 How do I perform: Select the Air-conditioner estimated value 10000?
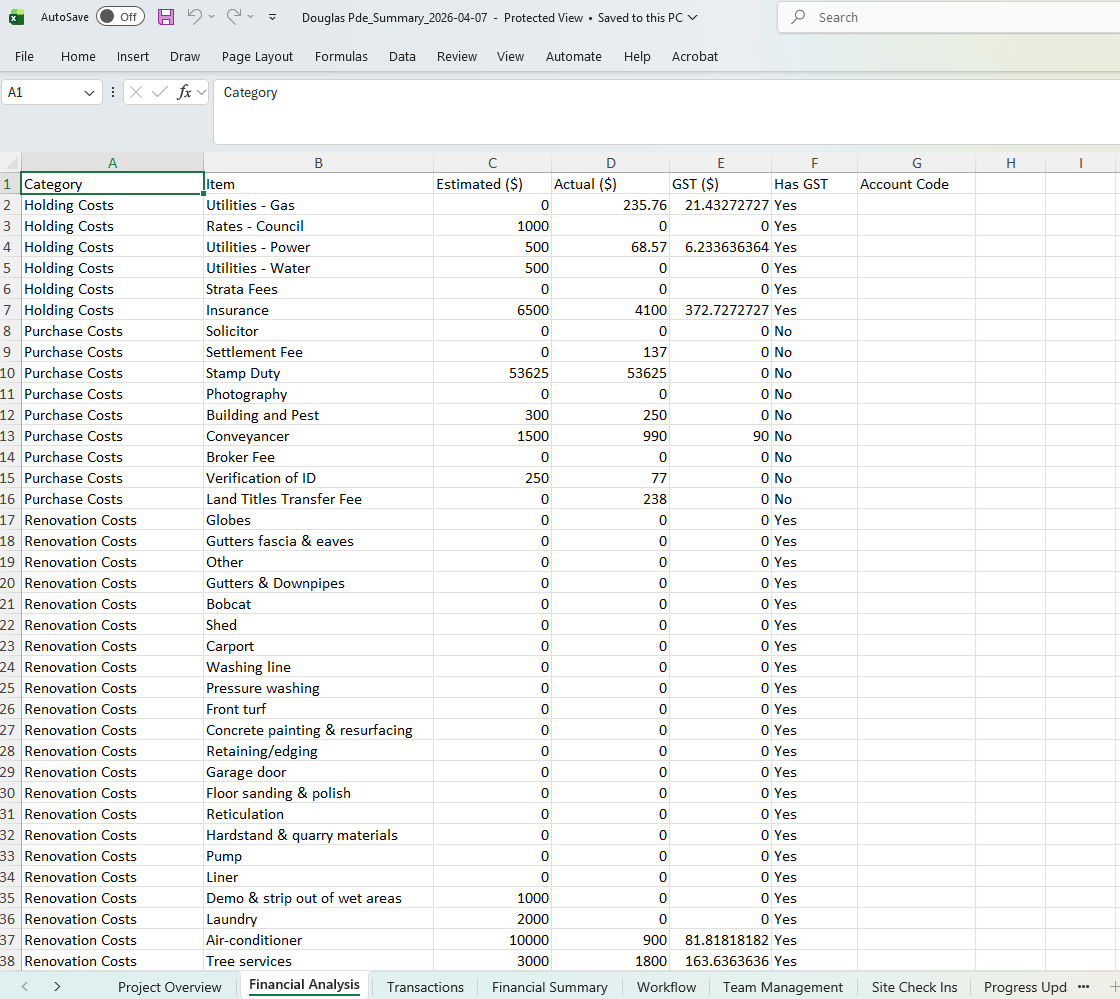pos(492,940)
